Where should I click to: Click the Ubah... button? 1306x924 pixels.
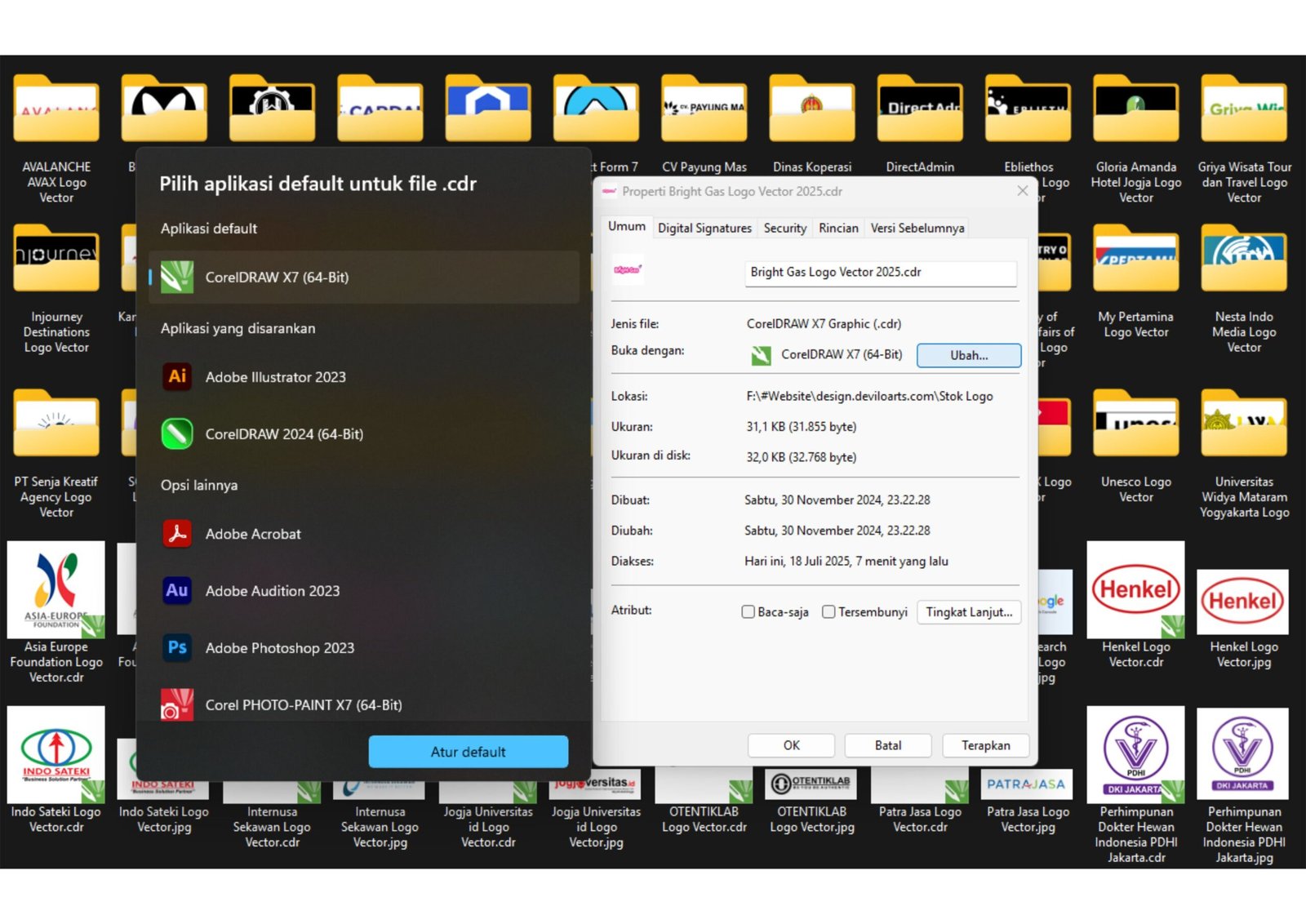[x=968, y=355]
